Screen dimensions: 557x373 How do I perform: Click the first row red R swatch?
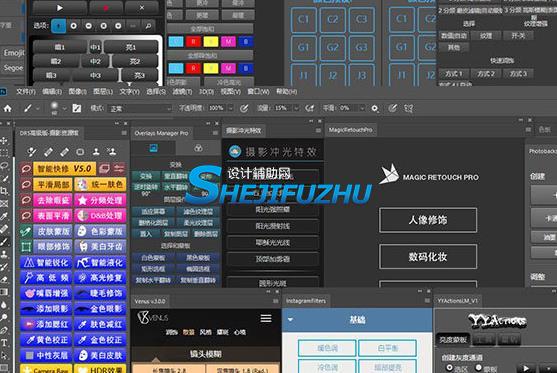coord(193,42)
